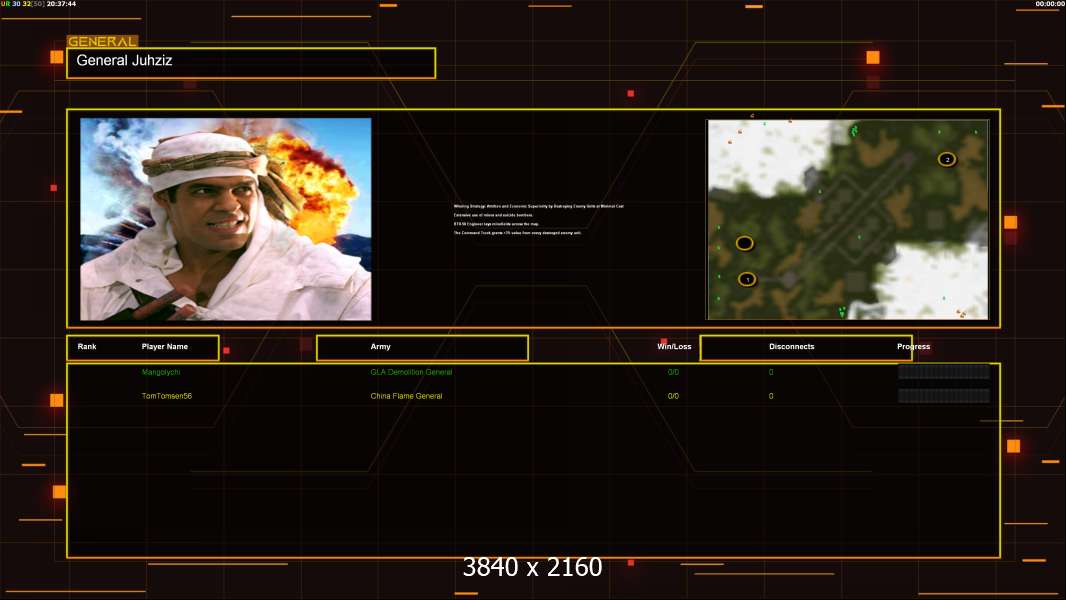Select the General Juhziz name field
This screenshot has height=600, width=1066.
point(251,63)
